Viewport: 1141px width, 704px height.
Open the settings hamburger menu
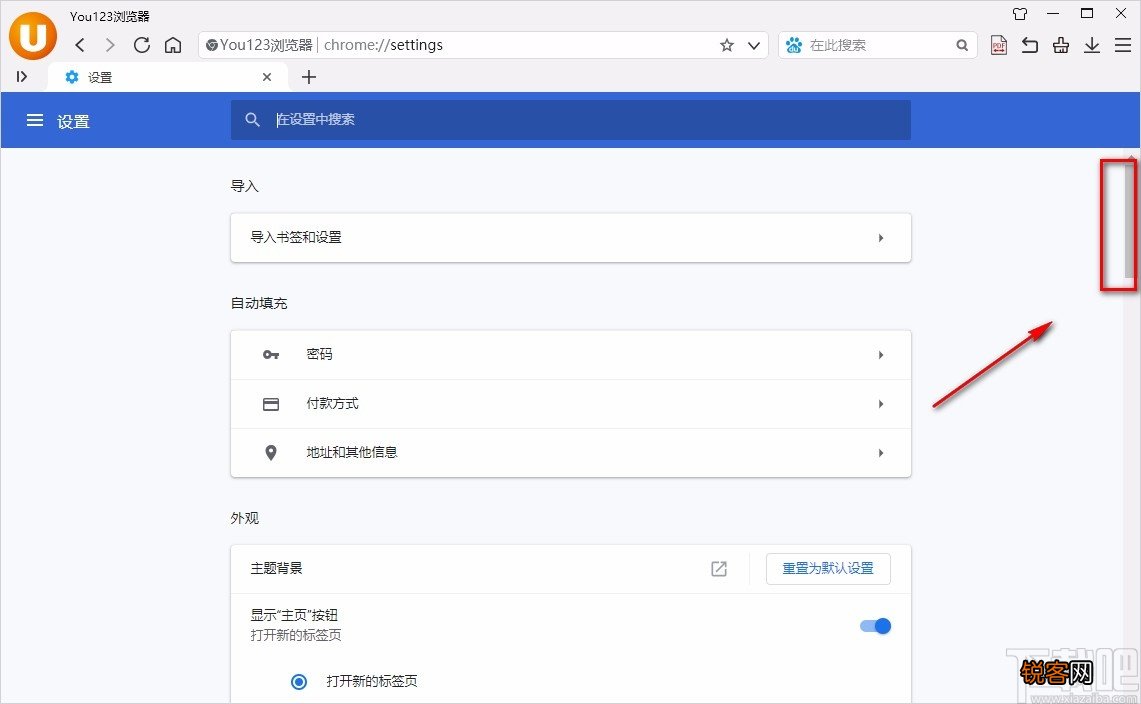click(x=35, y=120)
